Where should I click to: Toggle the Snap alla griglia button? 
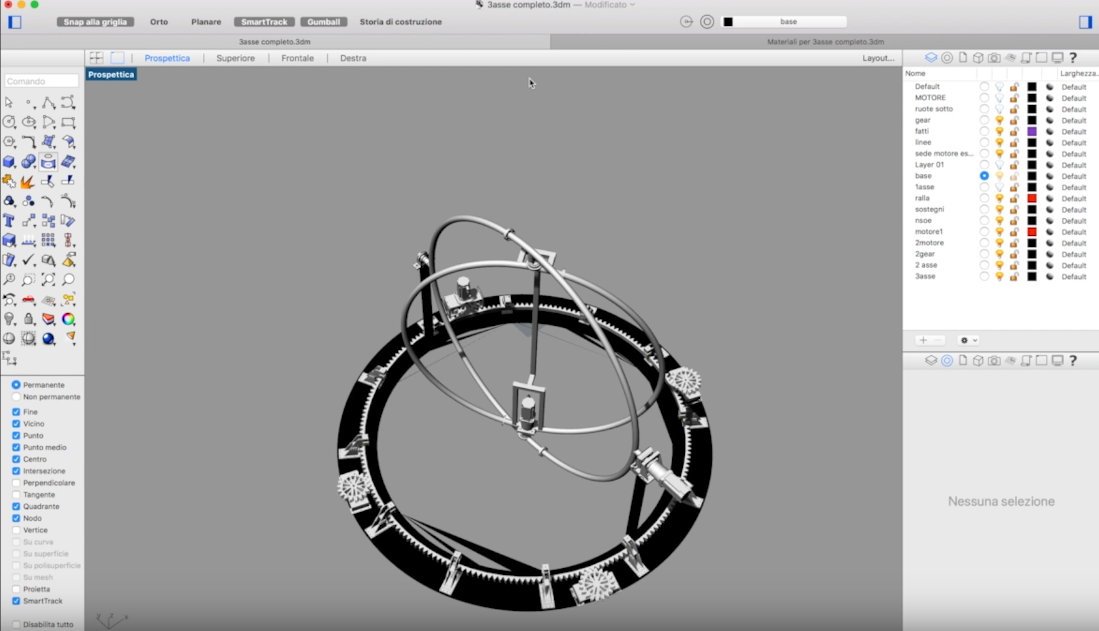95,22
